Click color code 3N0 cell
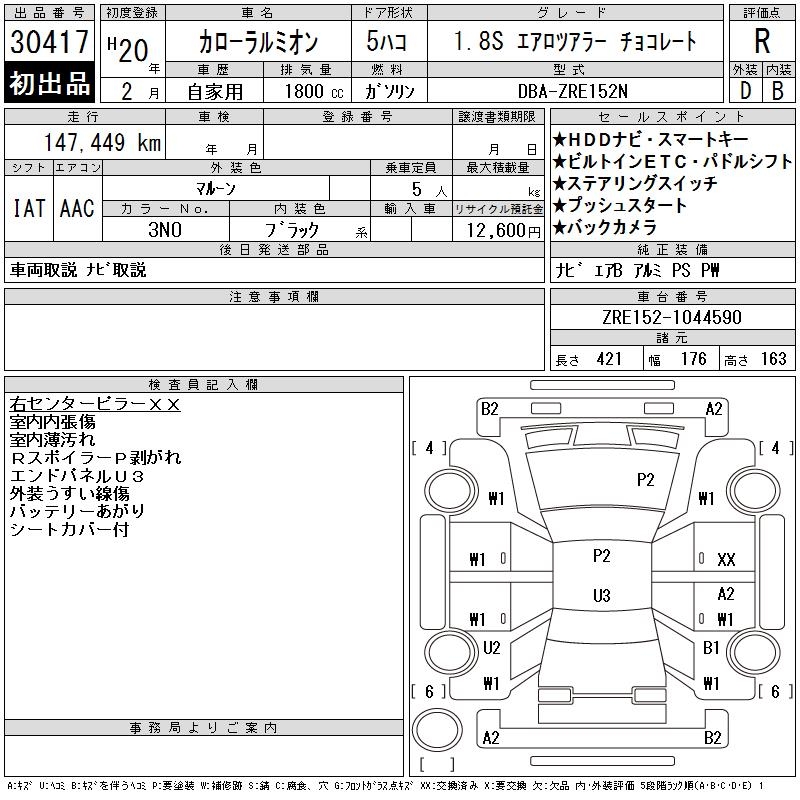 click(x=165, y=229)
